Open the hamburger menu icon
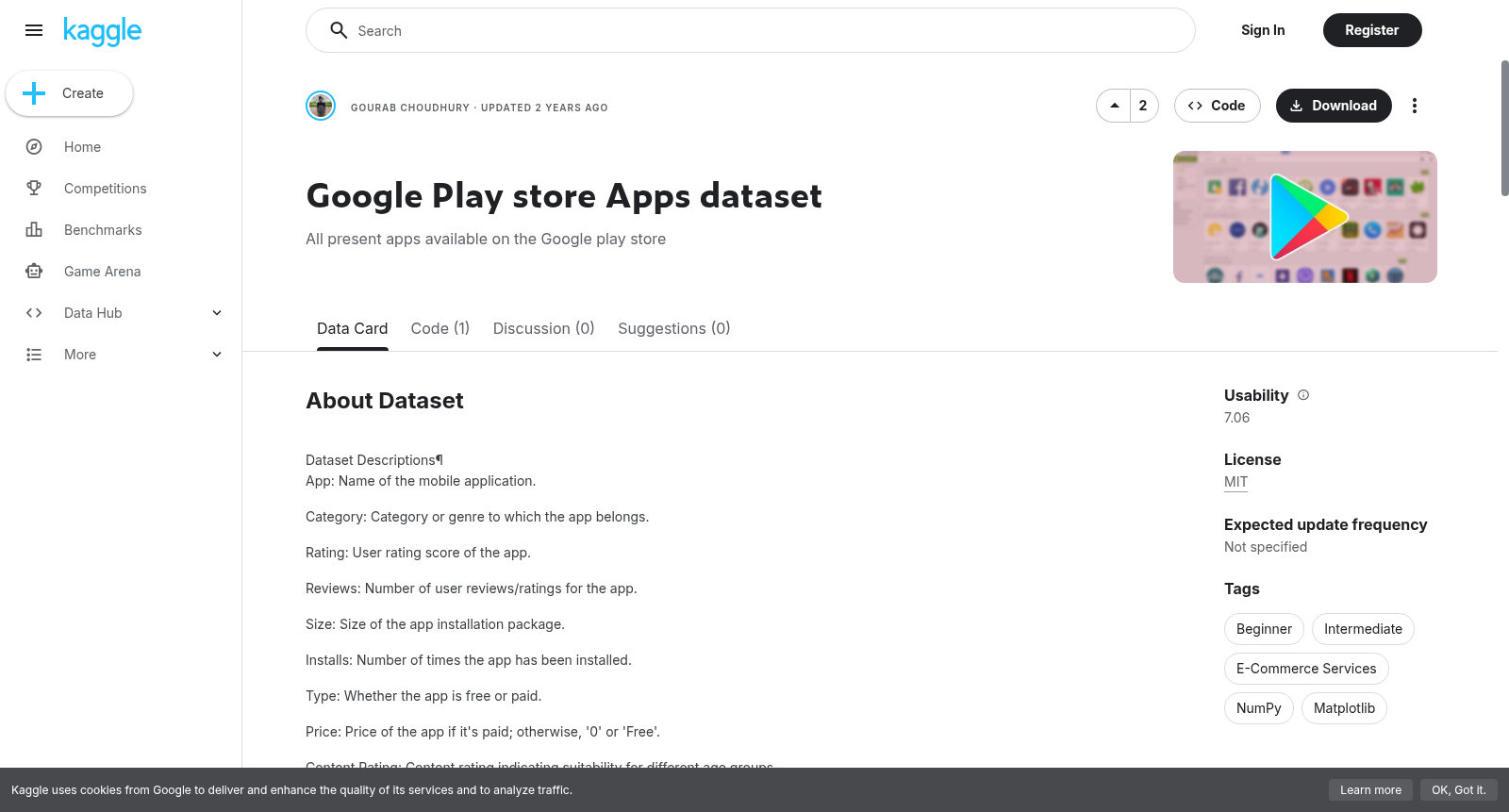Screen dimensions: 1509x812 pyautogui.click(x=34, y=30)
